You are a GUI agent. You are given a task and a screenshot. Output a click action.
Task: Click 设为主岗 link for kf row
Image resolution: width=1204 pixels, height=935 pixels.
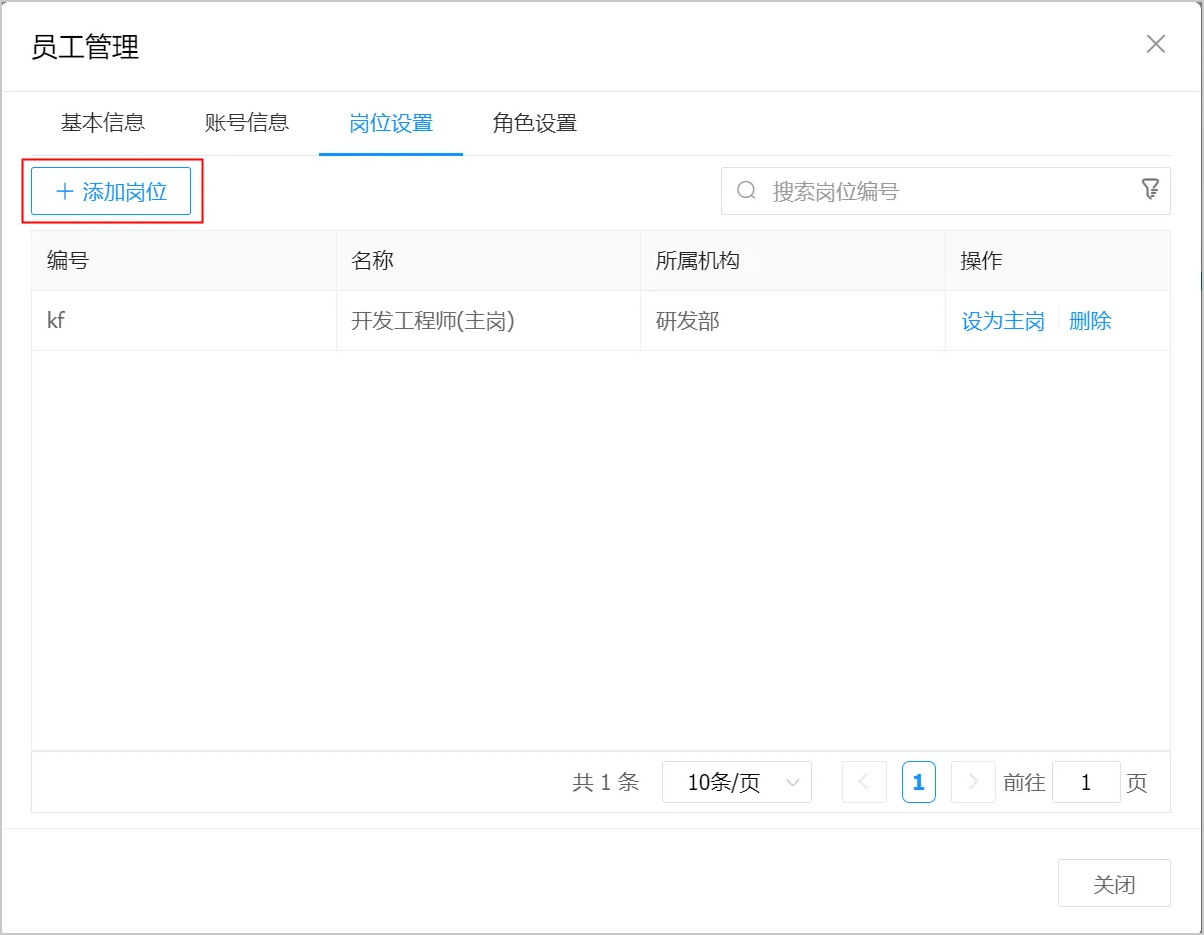[x=1003, y=321]
